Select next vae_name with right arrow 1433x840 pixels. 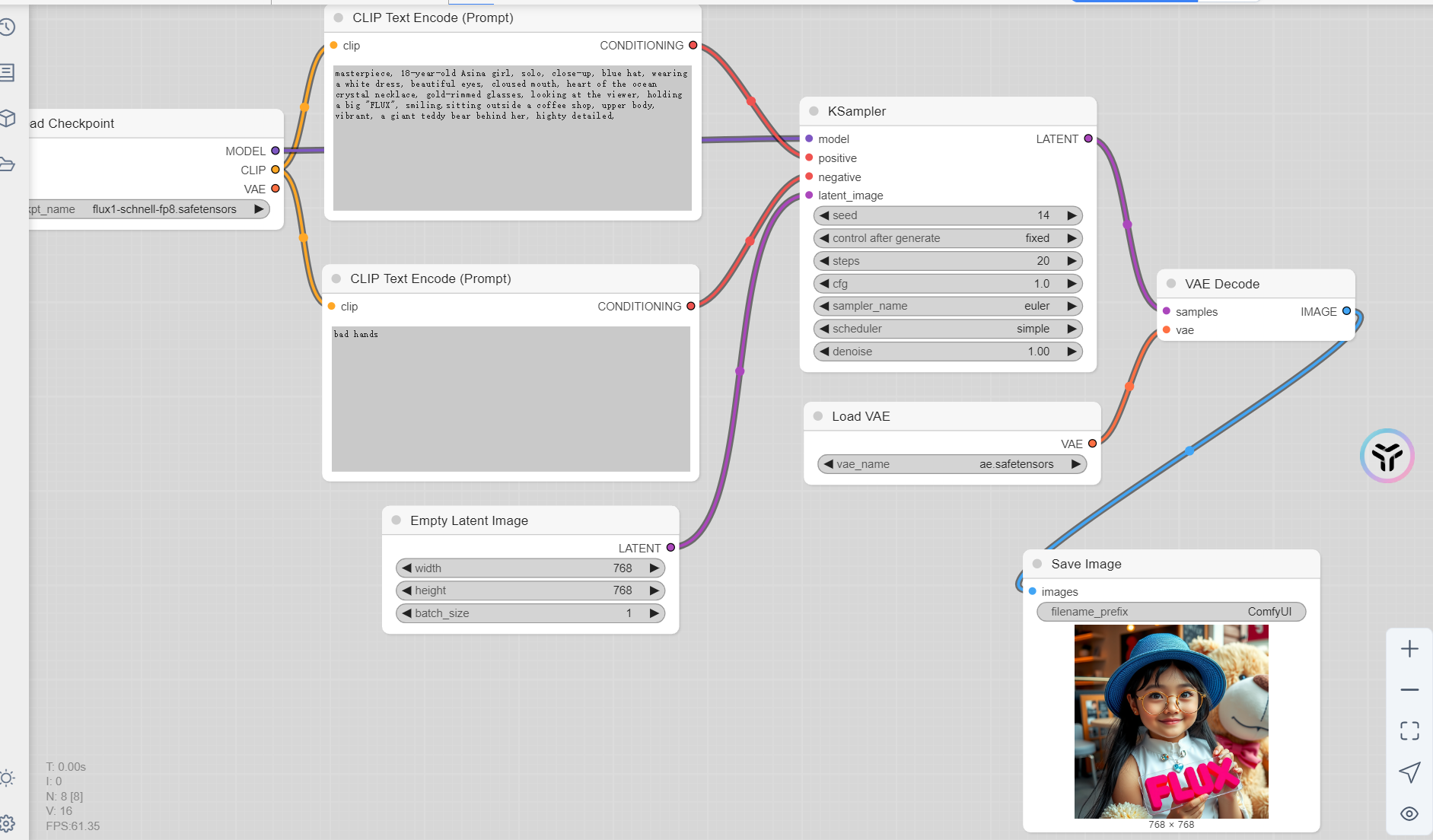pyautogui.click(x=1075, y=464)
